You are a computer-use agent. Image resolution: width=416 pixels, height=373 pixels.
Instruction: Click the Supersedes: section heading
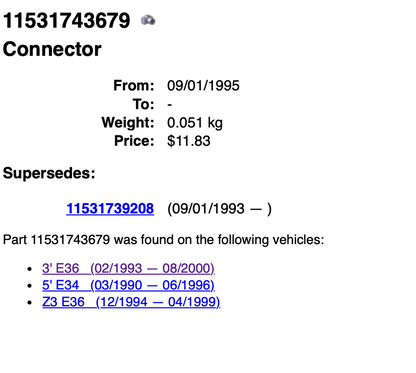pyautogui.click(x=49, y=173)
